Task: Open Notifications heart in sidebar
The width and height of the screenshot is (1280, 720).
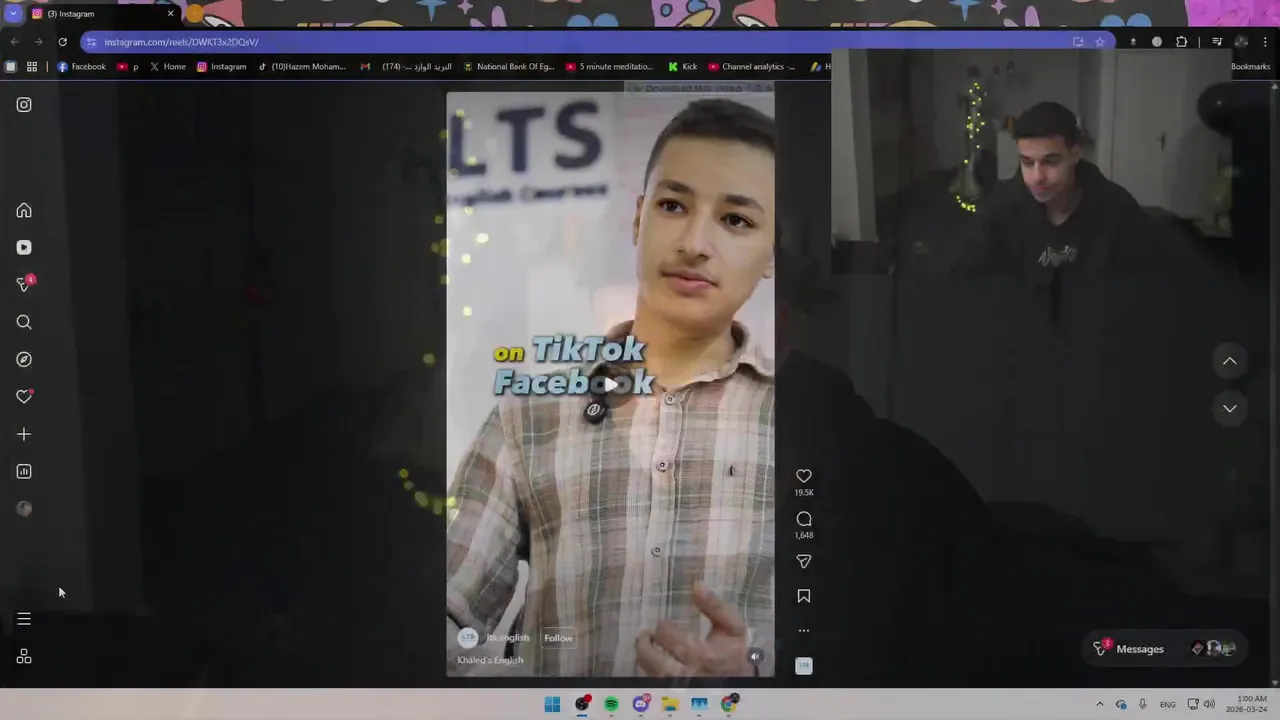Action: [x=24, y=397]
